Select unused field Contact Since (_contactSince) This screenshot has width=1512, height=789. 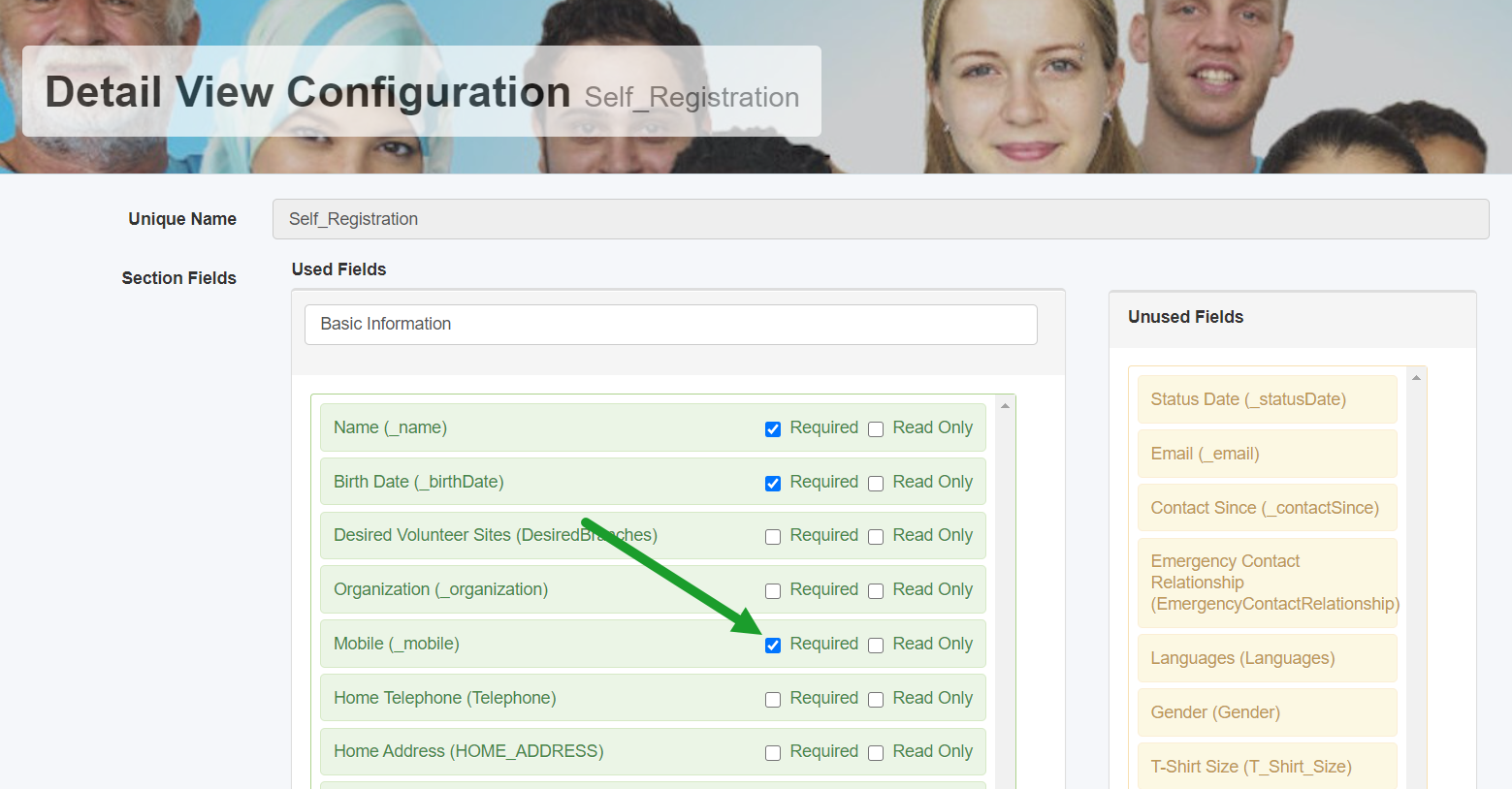click(1268, 508)
